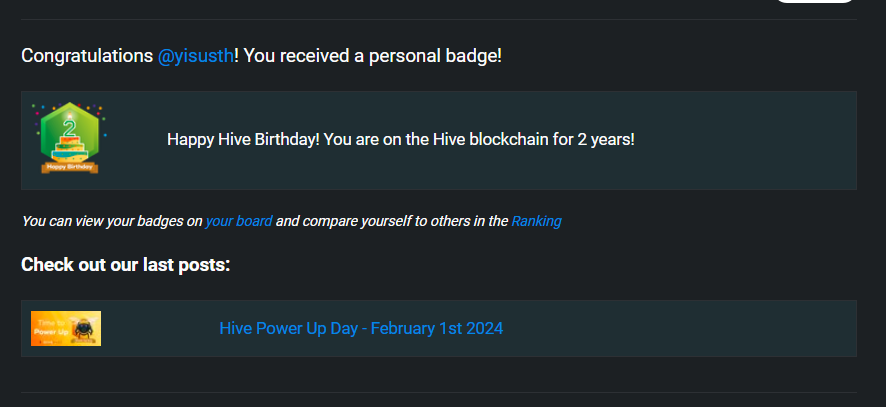Click "February 1st 2024" in the post title

[x=436, y=328]
